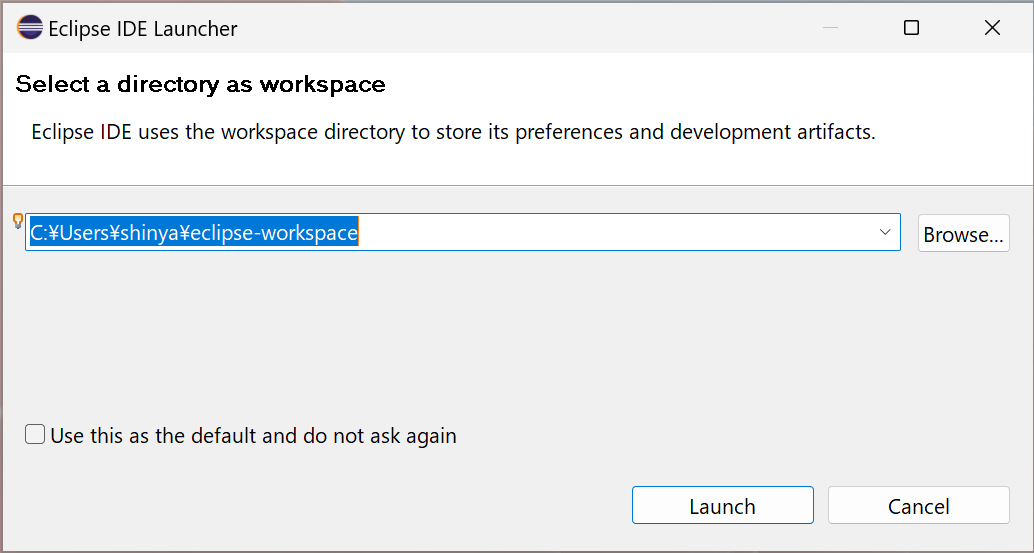Screen dimensions: 1034x553
Task: Click the 'Eclipse IDE Launcher' window title
Action: 143,28
